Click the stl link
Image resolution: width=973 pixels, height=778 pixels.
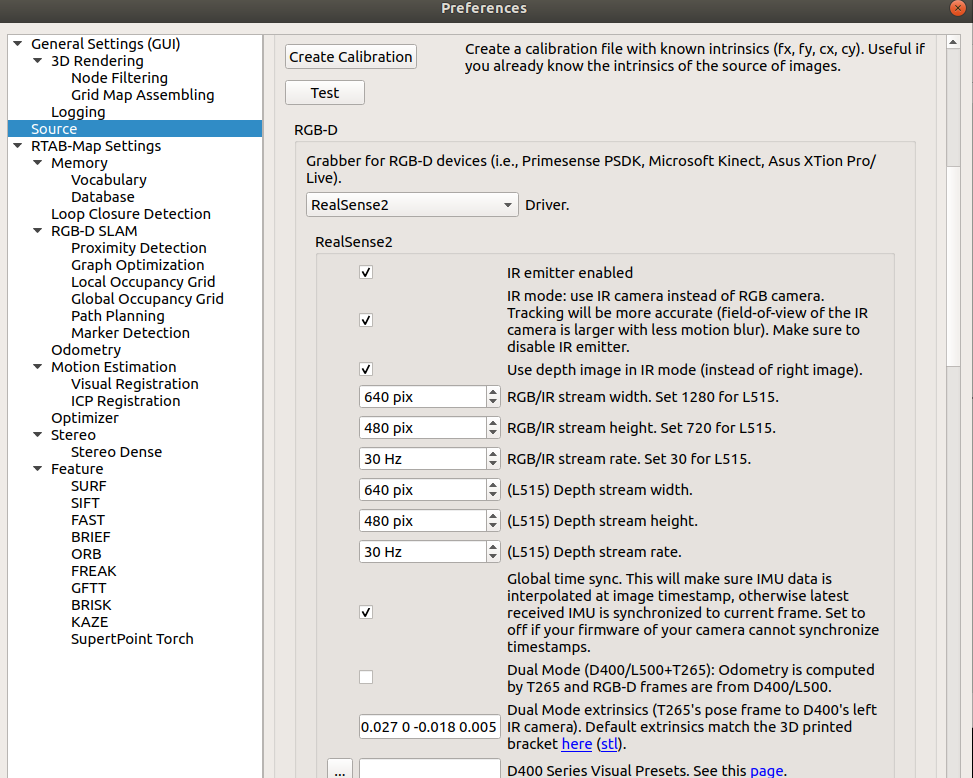pos(608,744)
